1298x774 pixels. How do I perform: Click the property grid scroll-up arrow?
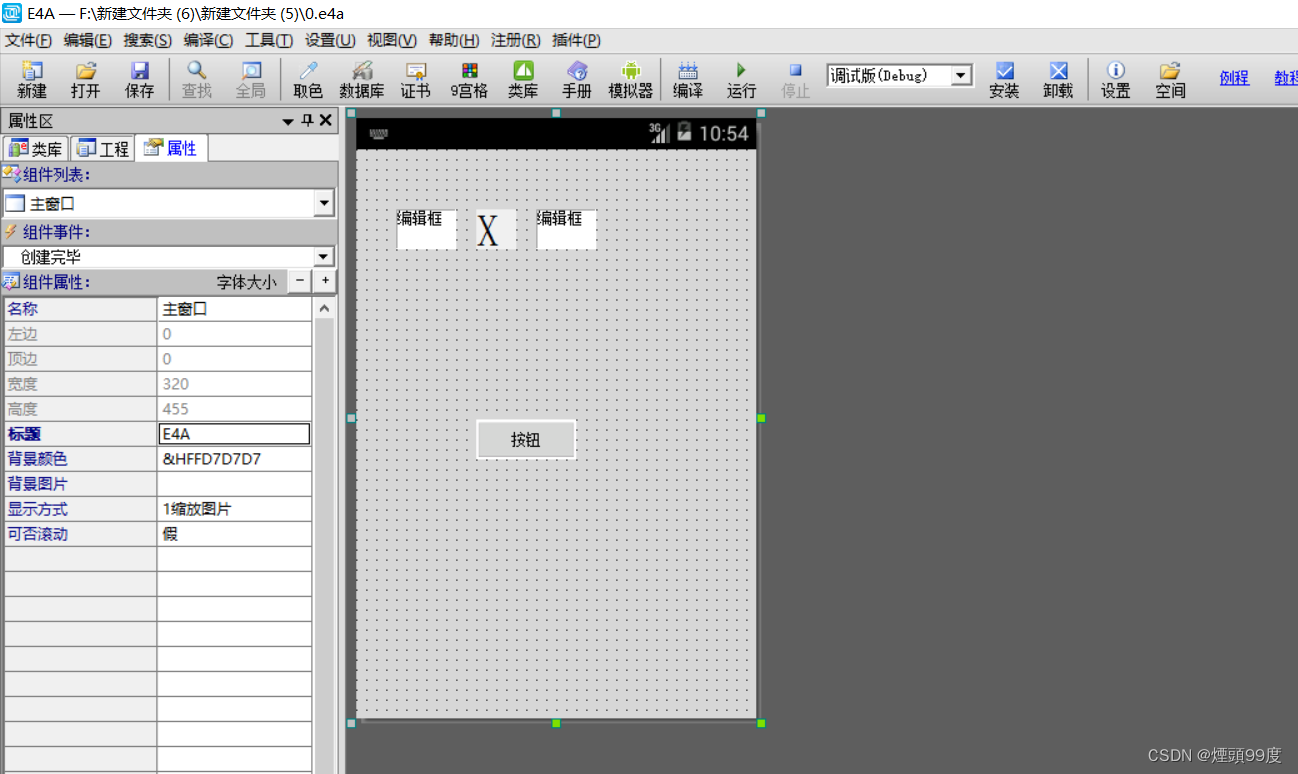tap(324, 308)
